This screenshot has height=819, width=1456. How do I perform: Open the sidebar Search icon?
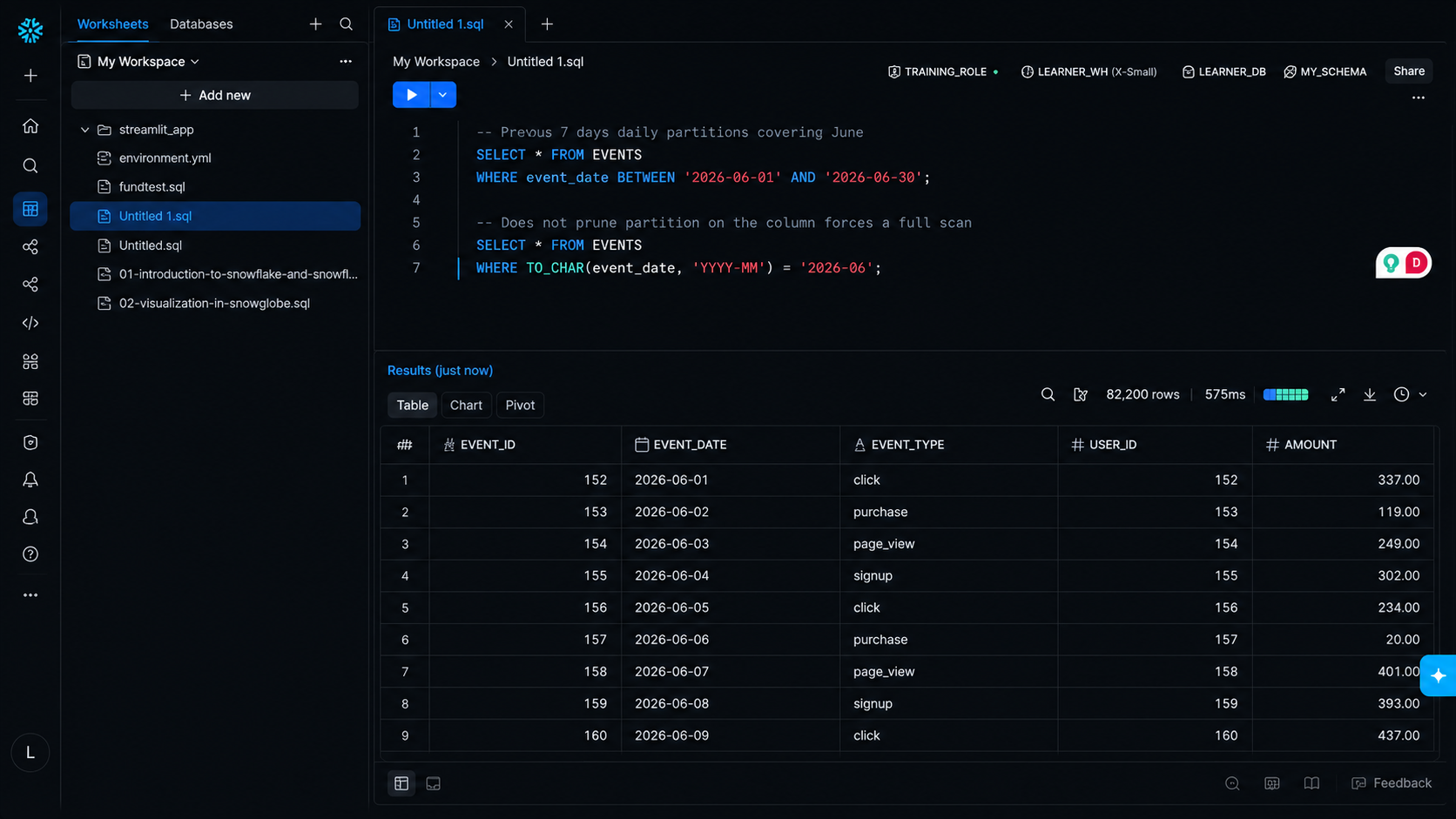tap(30, 165)
